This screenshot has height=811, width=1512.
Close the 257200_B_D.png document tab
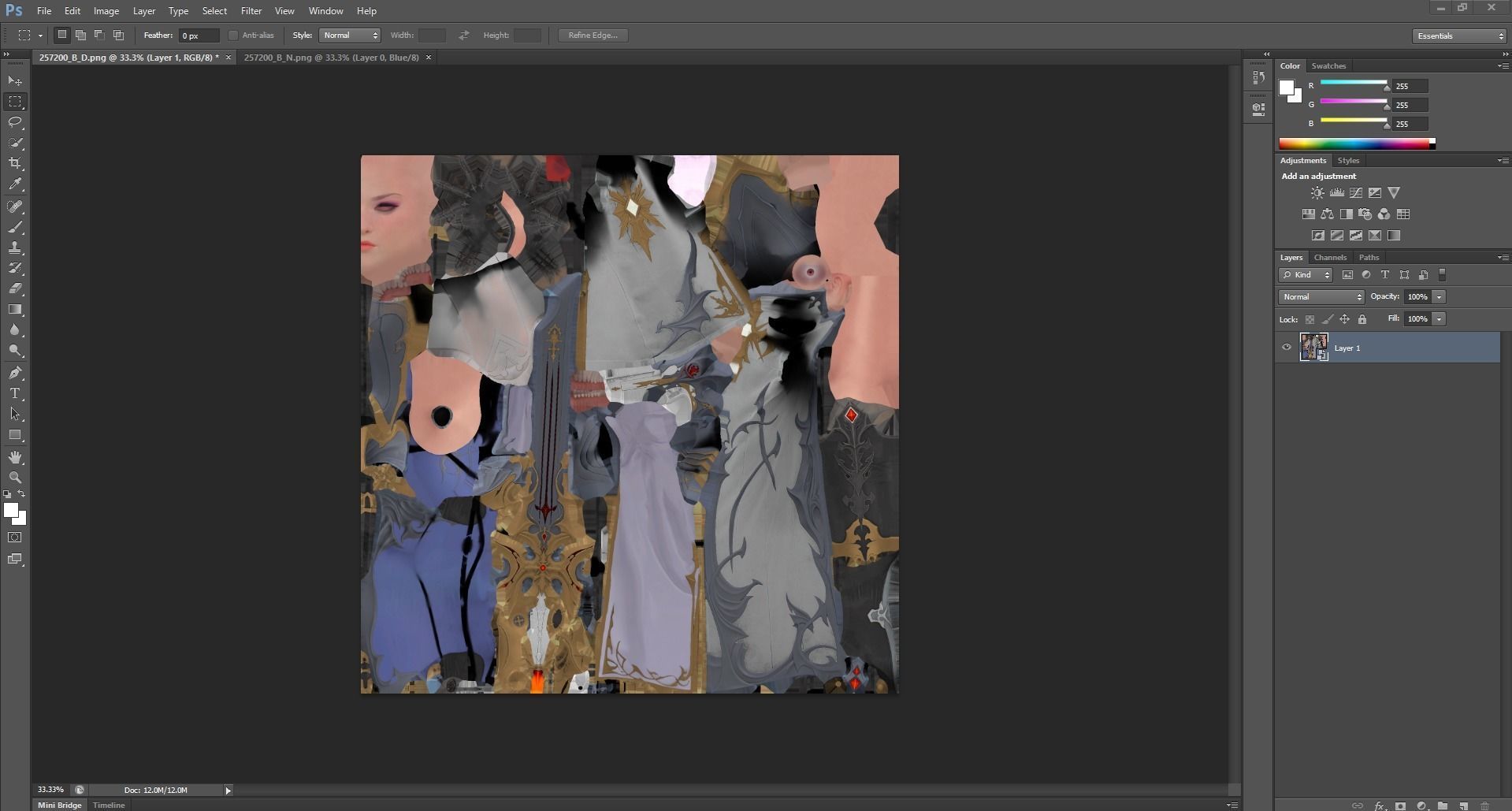coord(228,58)
